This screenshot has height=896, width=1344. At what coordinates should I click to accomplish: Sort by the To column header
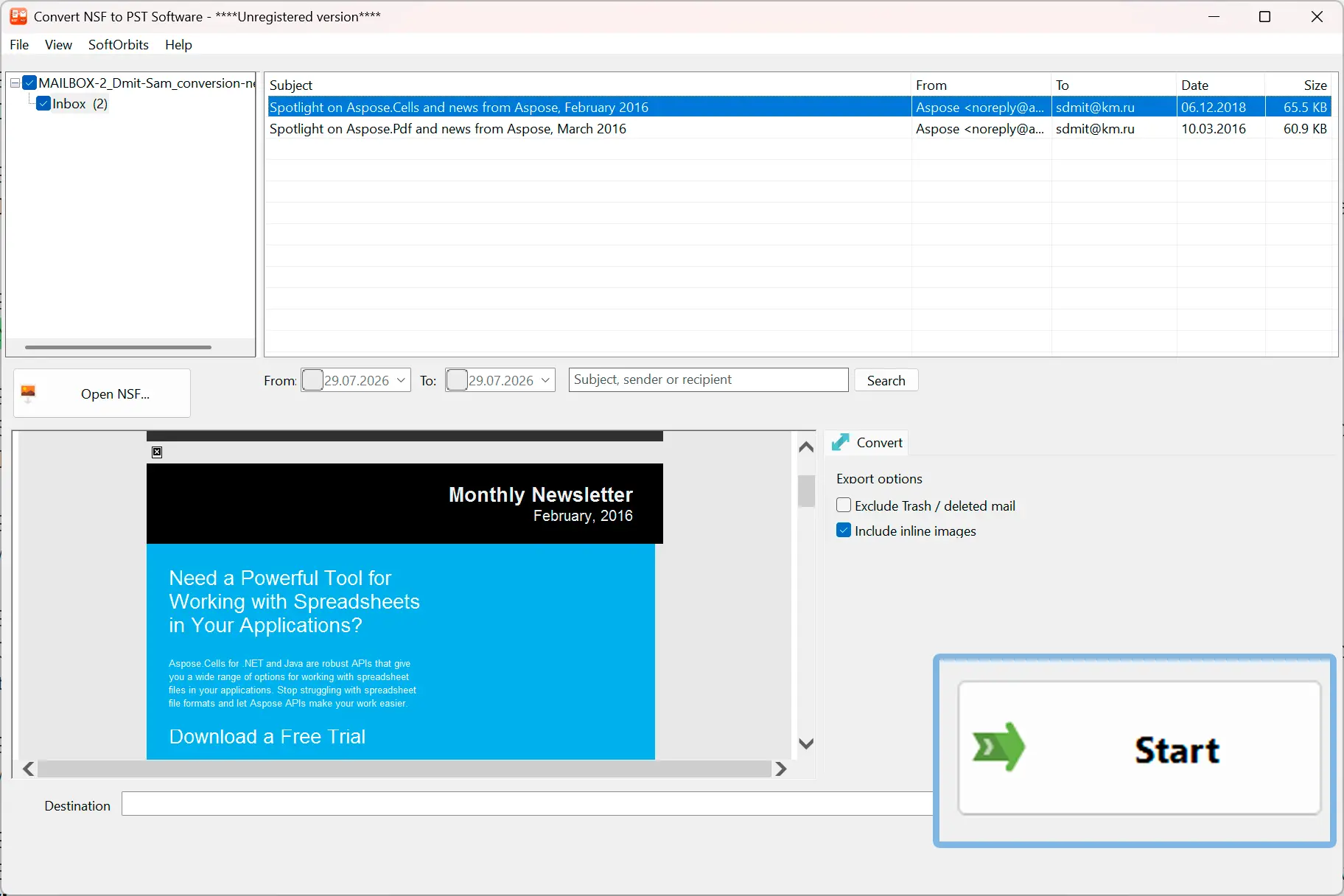tap(1114, 85)
